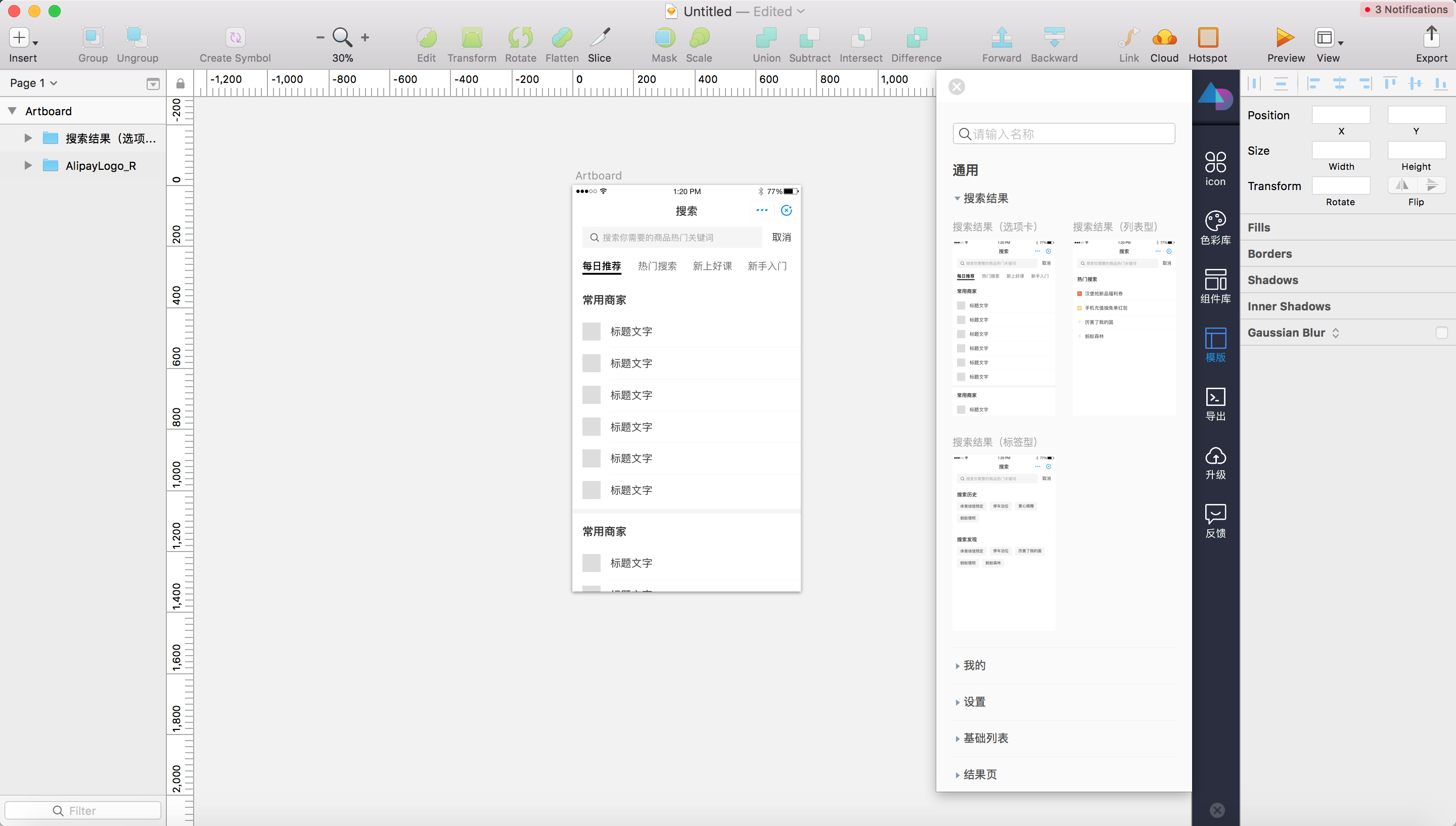The height and width of the screenshot is (826, 1456).
Task: Toggle the pages list collapse button
Action: [153, 84]
